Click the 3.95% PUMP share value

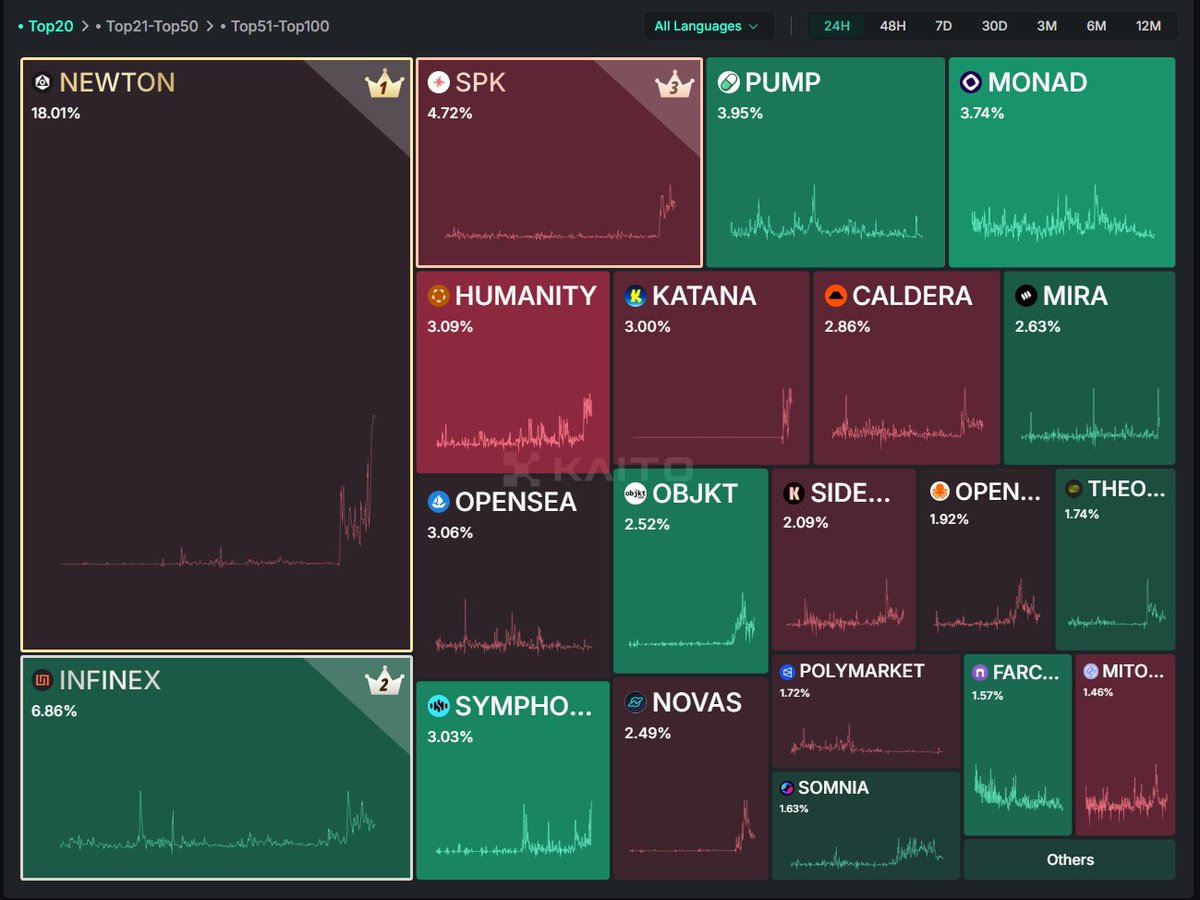740,113
